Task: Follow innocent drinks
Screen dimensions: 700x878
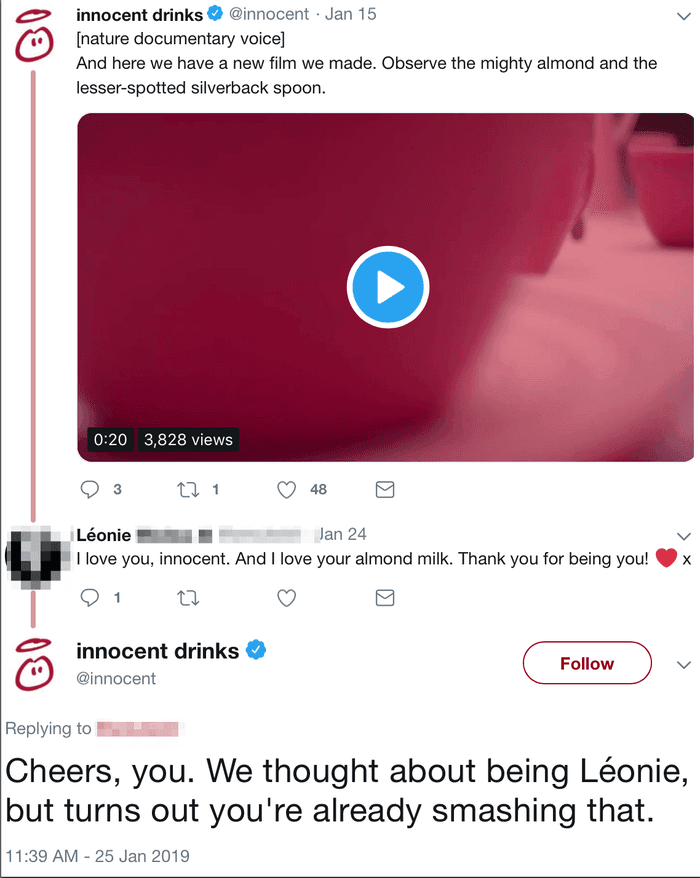Action: [587, 663]
